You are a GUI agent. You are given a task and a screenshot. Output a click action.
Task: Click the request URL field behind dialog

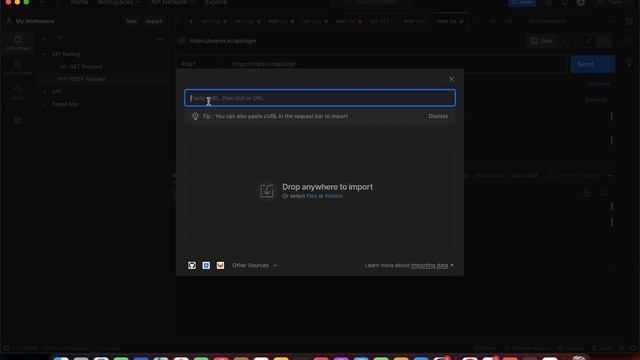coord(396,64)
